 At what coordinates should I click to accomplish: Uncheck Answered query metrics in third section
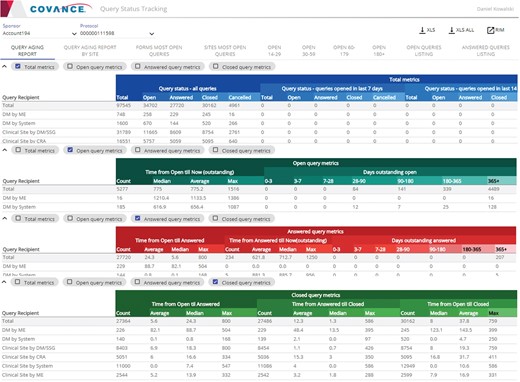[137, 218]
